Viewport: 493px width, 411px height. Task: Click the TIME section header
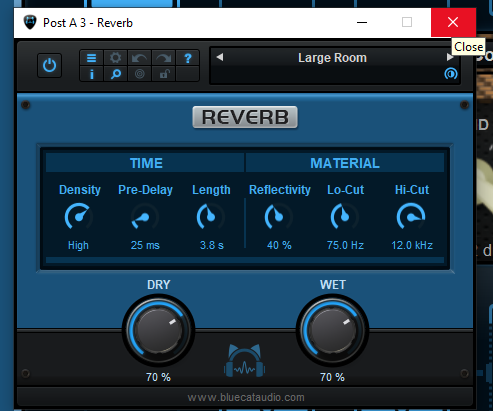(x=146, y=163)
